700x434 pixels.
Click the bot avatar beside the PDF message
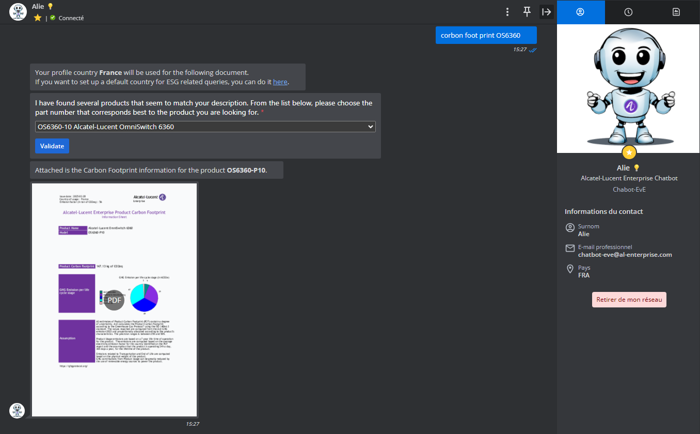[17, 410]
